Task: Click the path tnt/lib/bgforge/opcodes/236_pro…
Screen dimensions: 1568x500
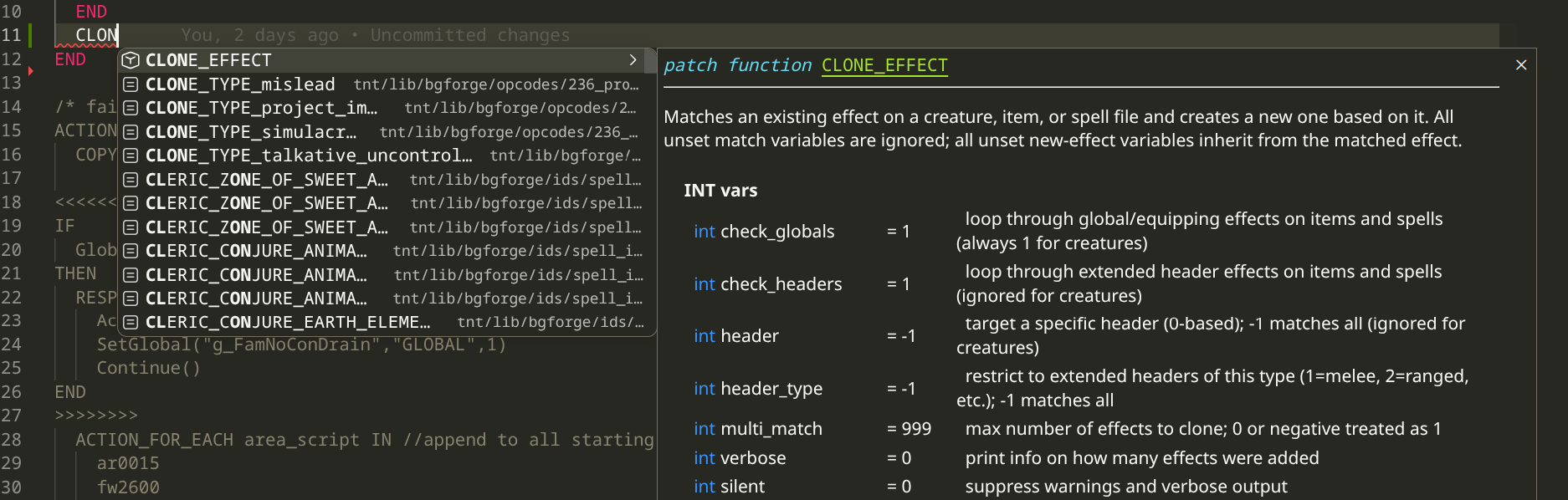Action: click(496, 84)
